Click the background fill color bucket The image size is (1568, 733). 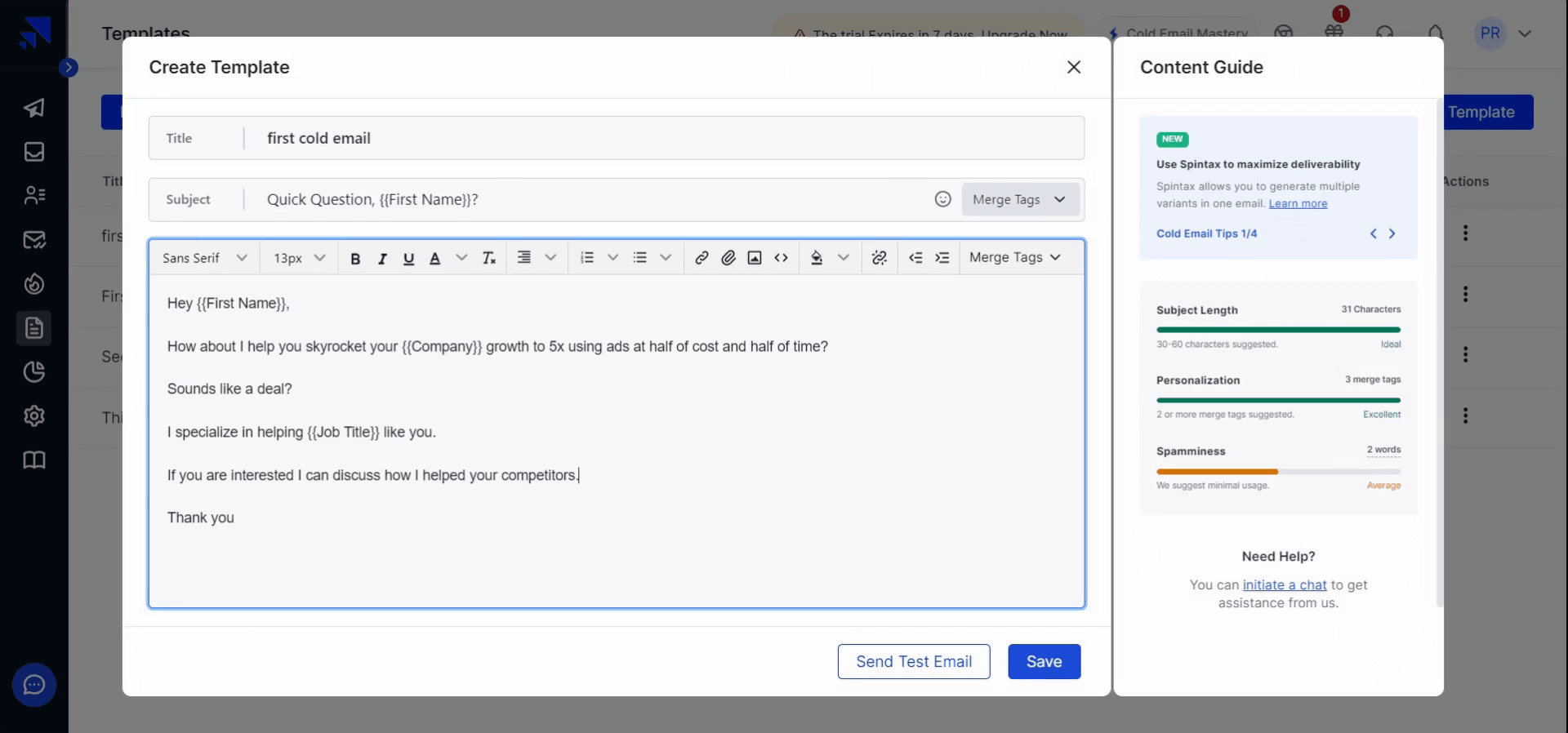[x=816, y=258]
